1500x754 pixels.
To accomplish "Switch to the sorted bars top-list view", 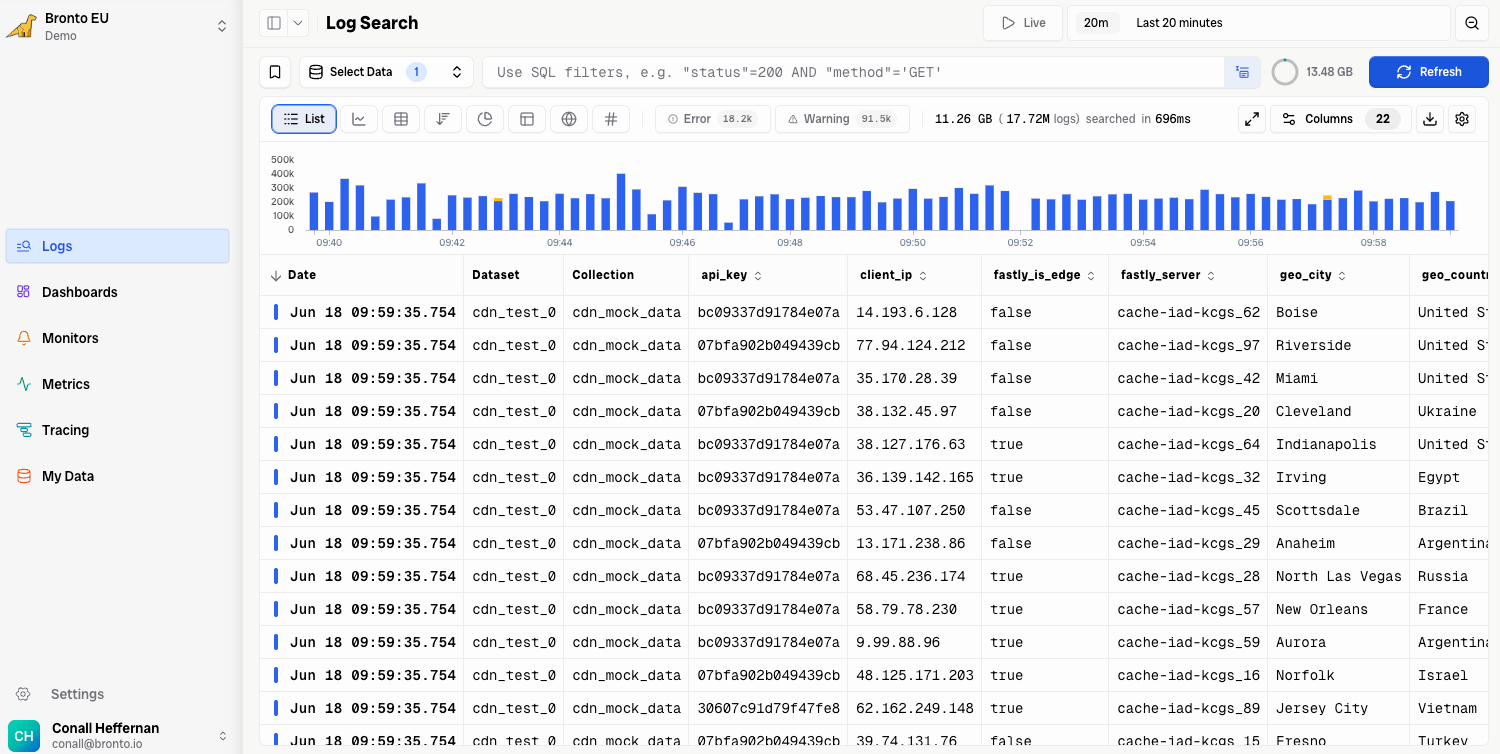I will click(443, 119).
